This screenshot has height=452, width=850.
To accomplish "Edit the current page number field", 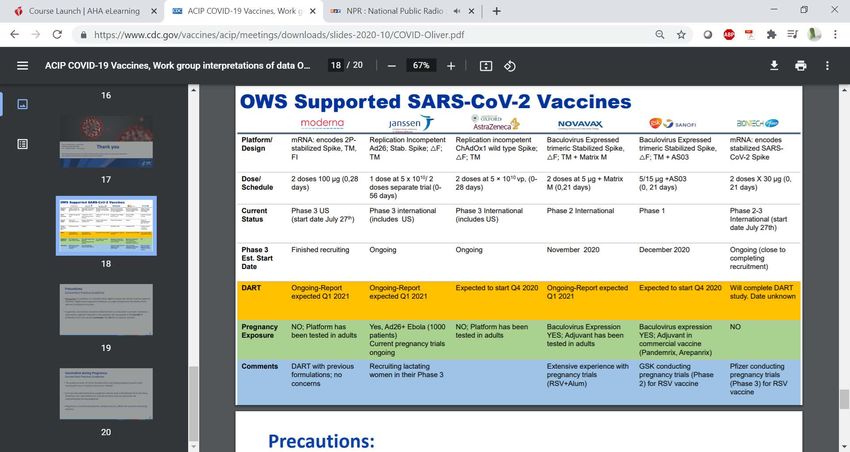I will pyautogui.click(x=336, y=66).
